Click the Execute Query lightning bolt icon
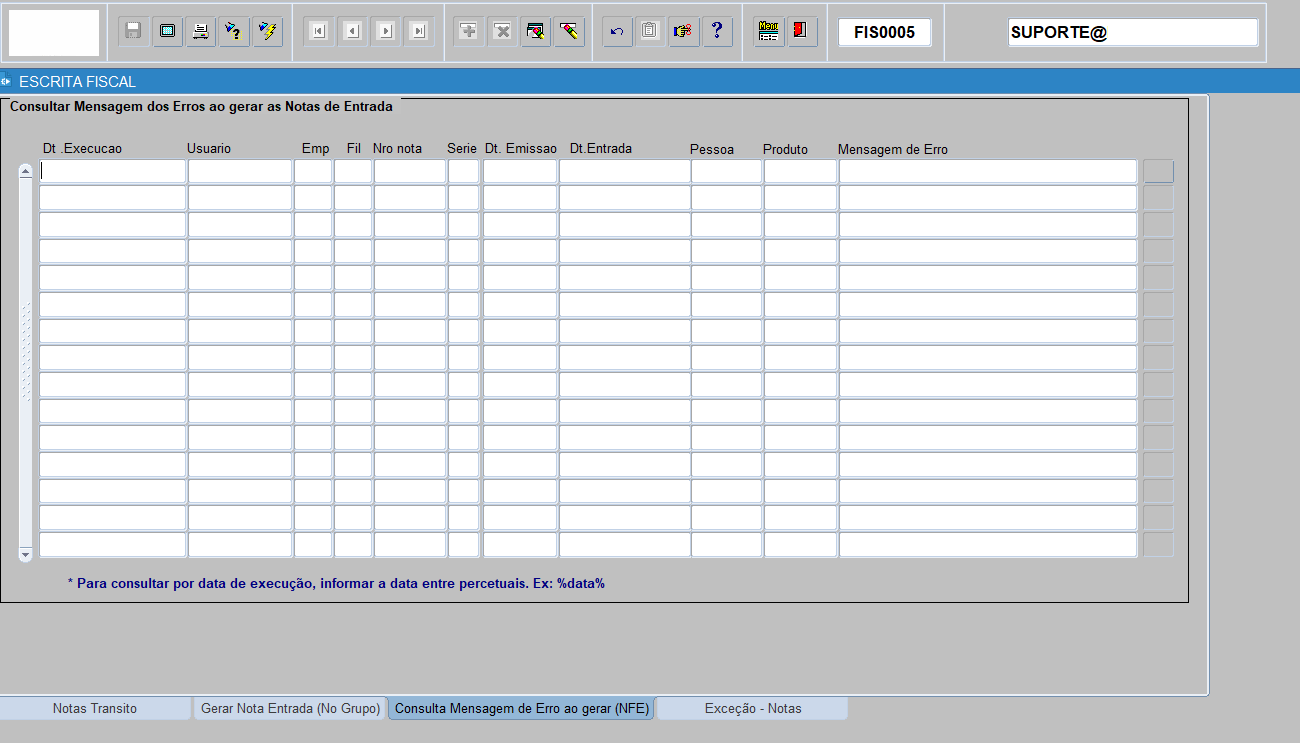The height and width of the screenshot is (743, 1300). [268, 31]
